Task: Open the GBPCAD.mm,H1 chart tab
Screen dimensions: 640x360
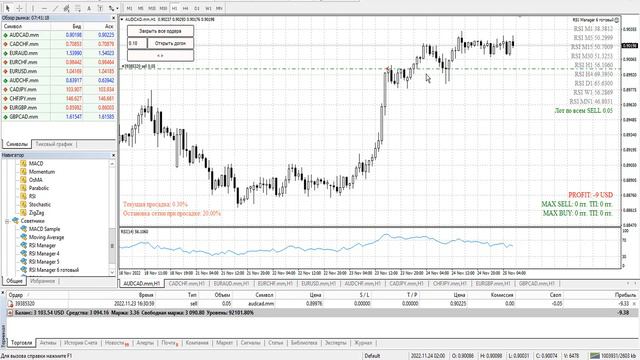Action: point(536,283)
